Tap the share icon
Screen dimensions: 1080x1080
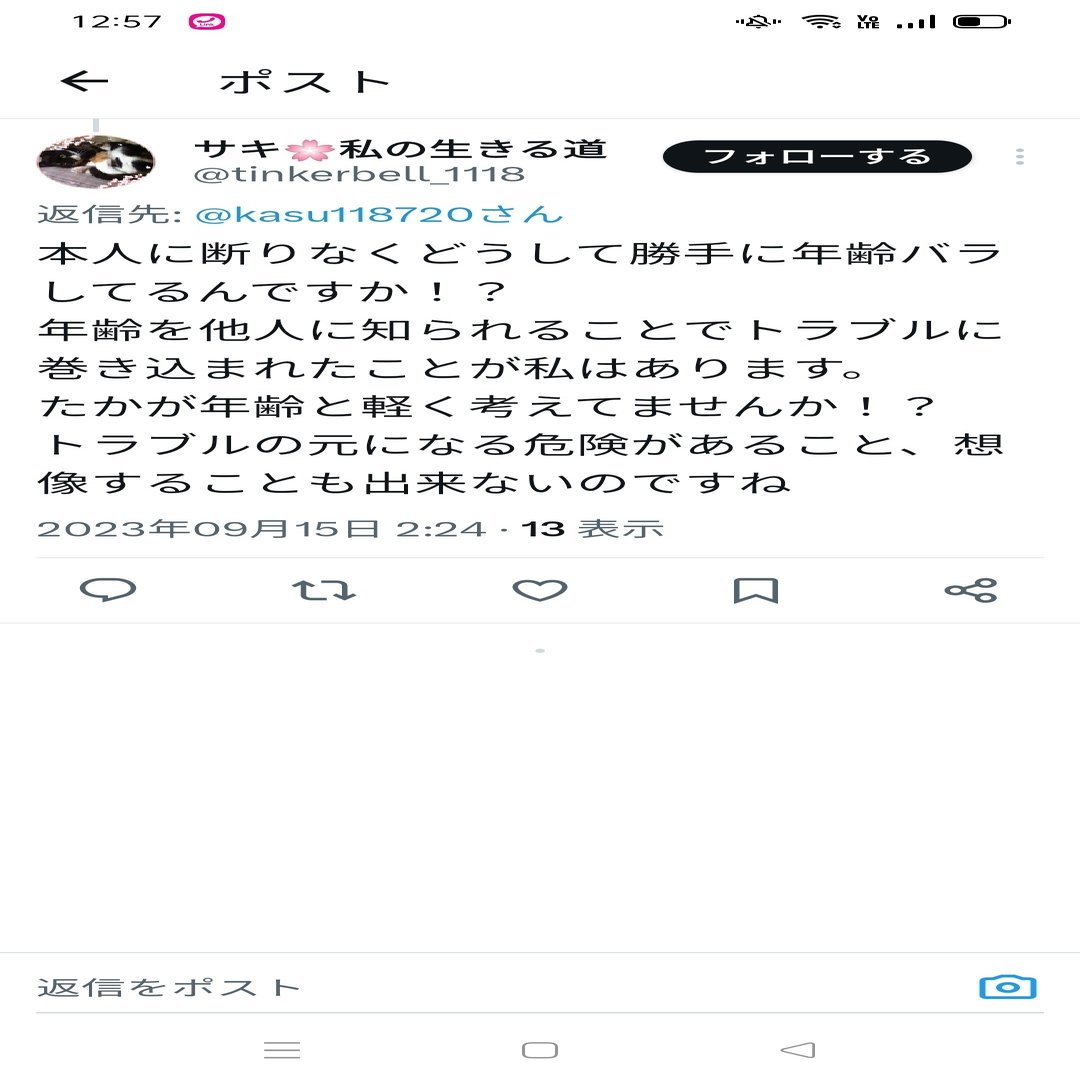click(971, 590)
